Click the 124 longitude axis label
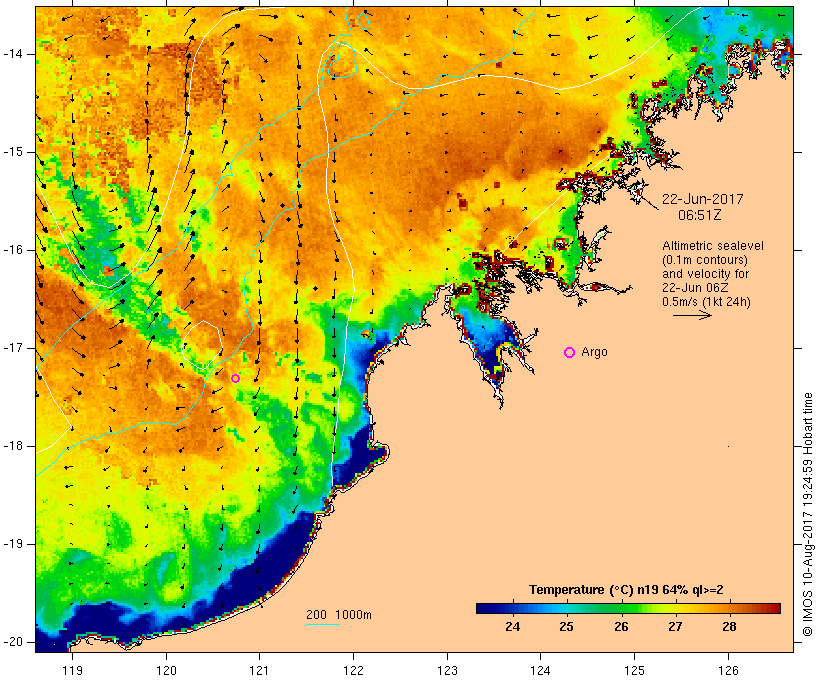 [541, 670]
